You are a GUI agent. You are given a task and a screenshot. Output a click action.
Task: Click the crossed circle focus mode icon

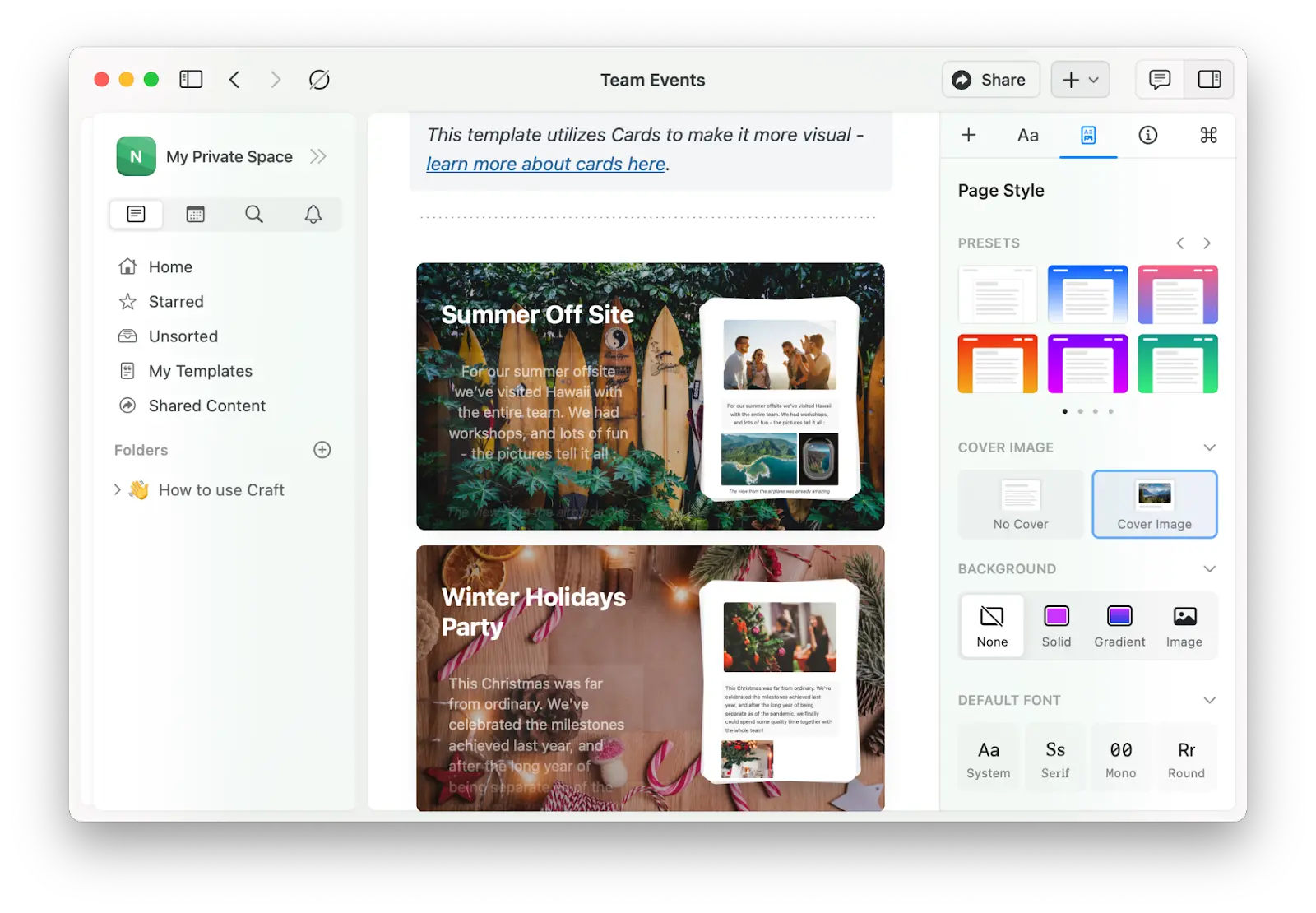[319, 80]
